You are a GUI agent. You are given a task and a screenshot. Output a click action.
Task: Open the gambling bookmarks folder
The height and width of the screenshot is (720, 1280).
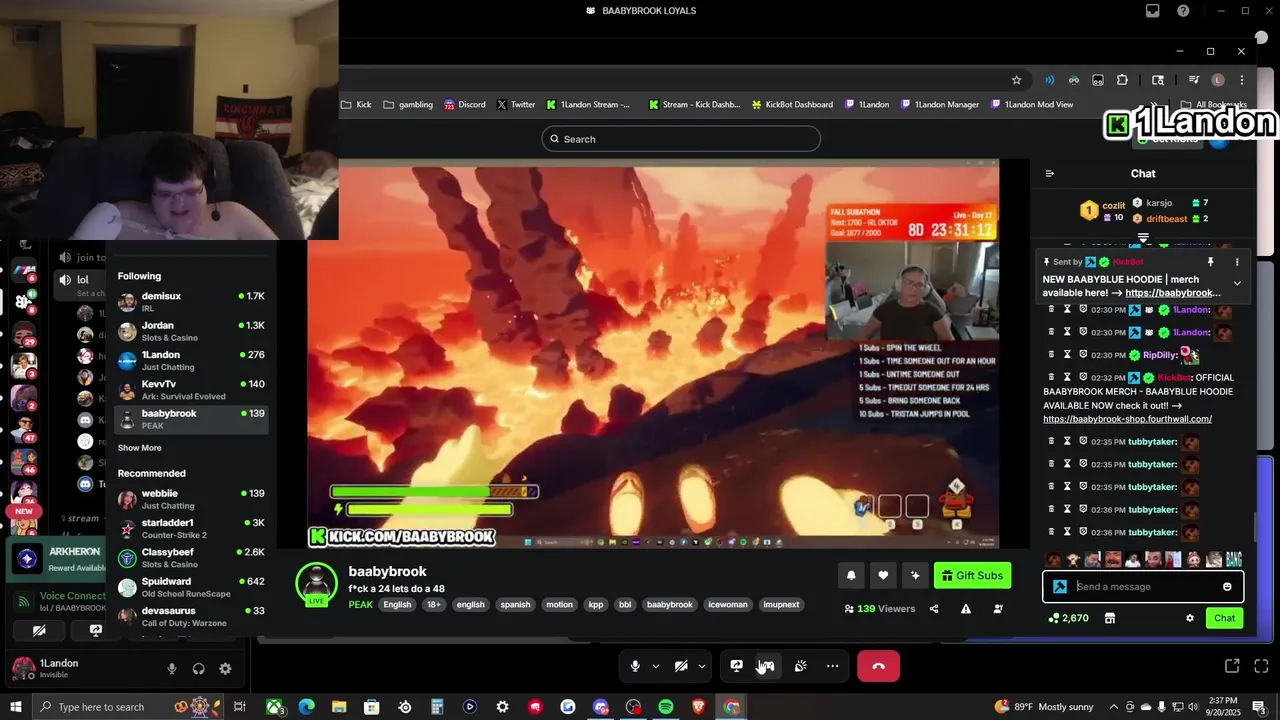407,104
